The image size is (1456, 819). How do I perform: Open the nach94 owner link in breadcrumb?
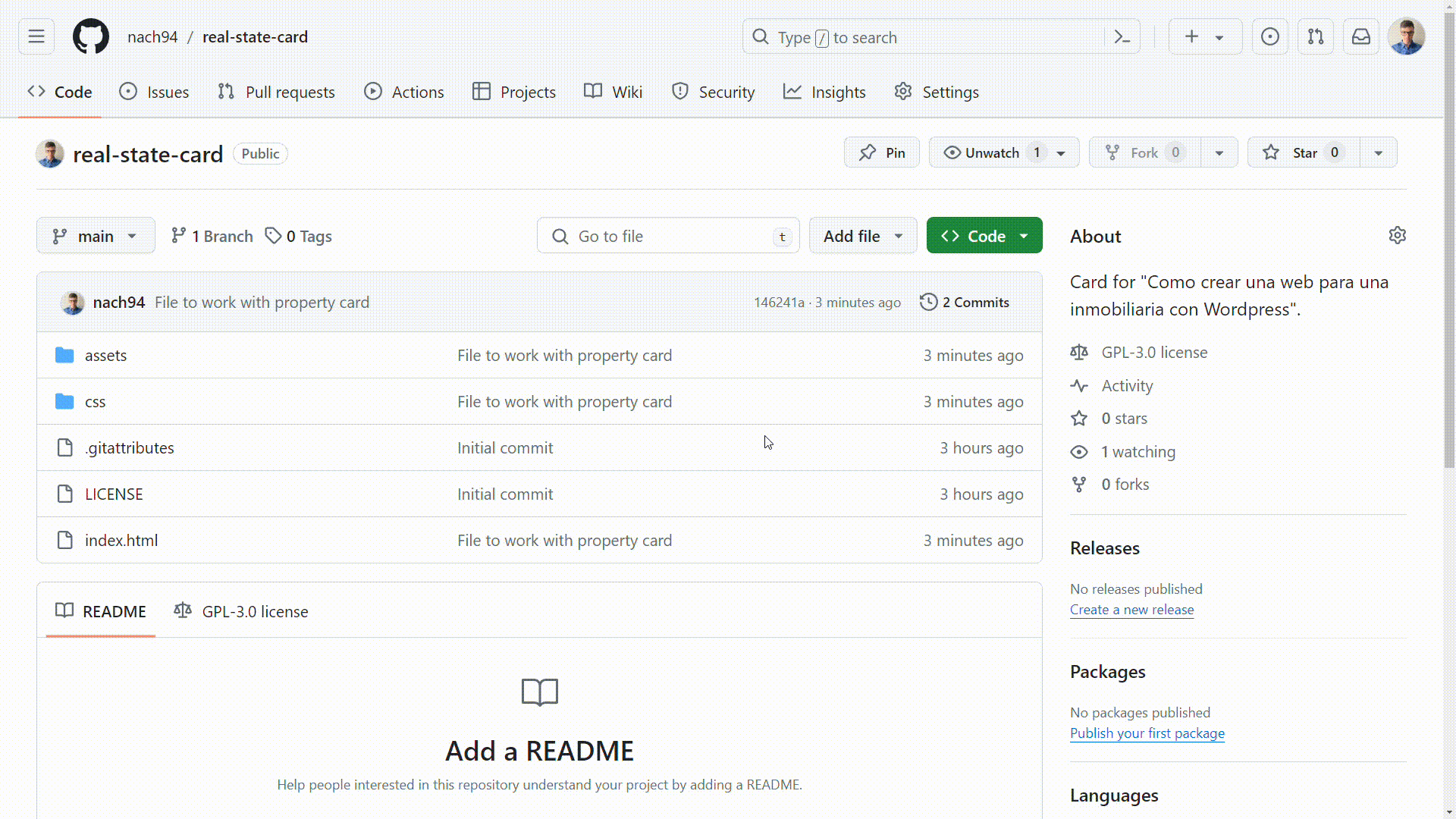(152, 36)
